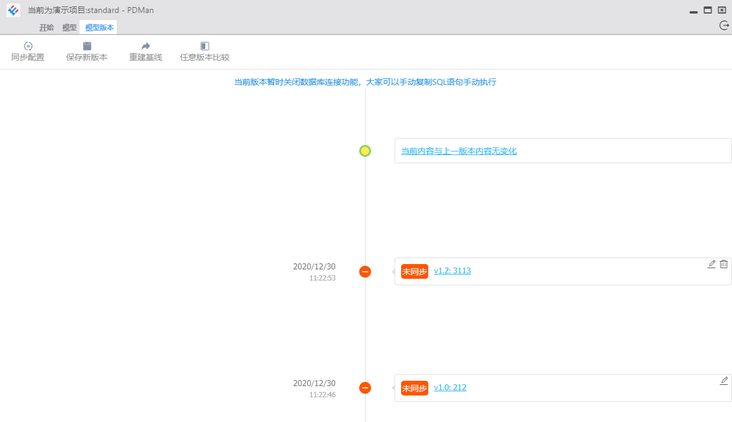Click the 未同步 badge on version v1.0
Screen dimensions: 732x422
414,388
